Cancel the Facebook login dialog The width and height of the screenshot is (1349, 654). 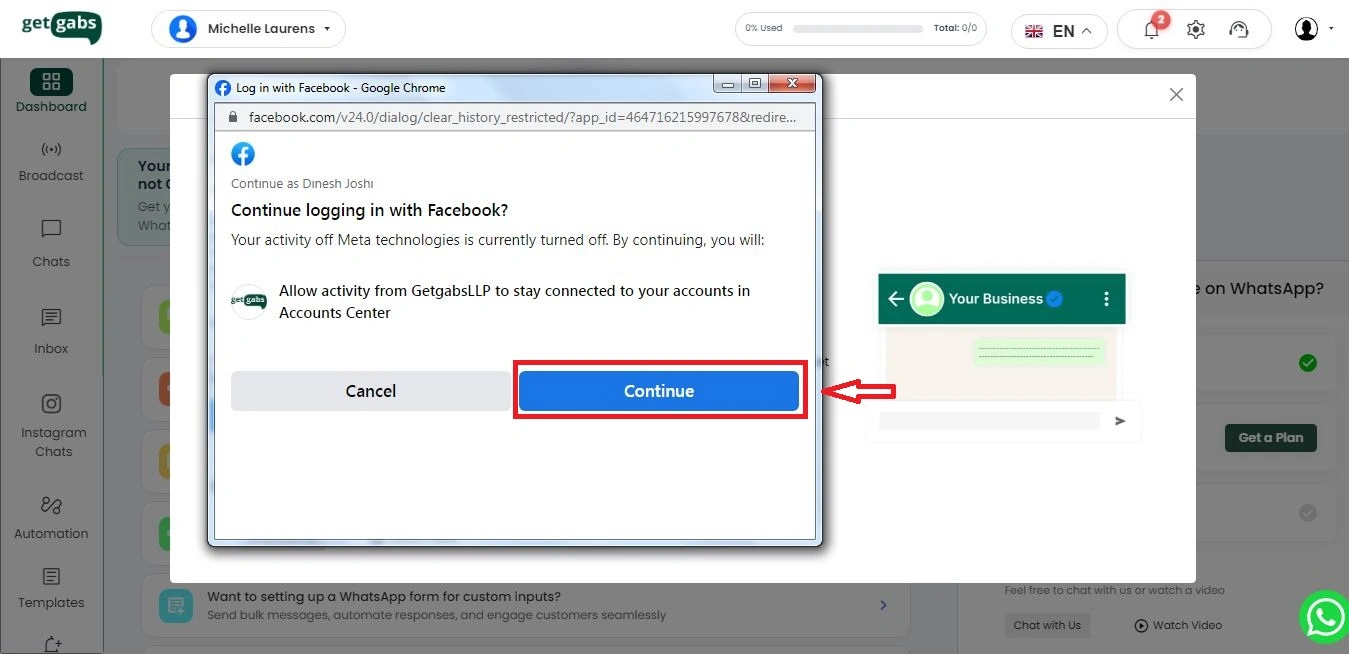[370, 391]
